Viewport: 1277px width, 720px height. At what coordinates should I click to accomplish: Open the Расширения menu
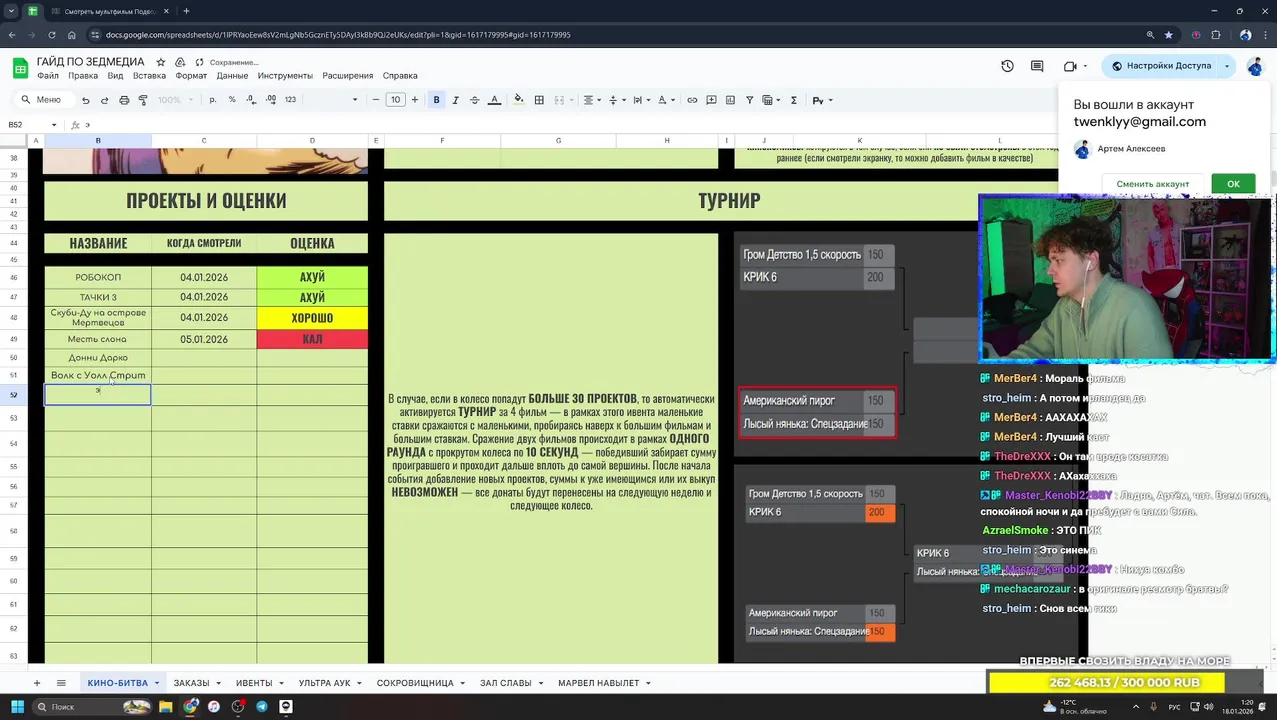(347, 76)
